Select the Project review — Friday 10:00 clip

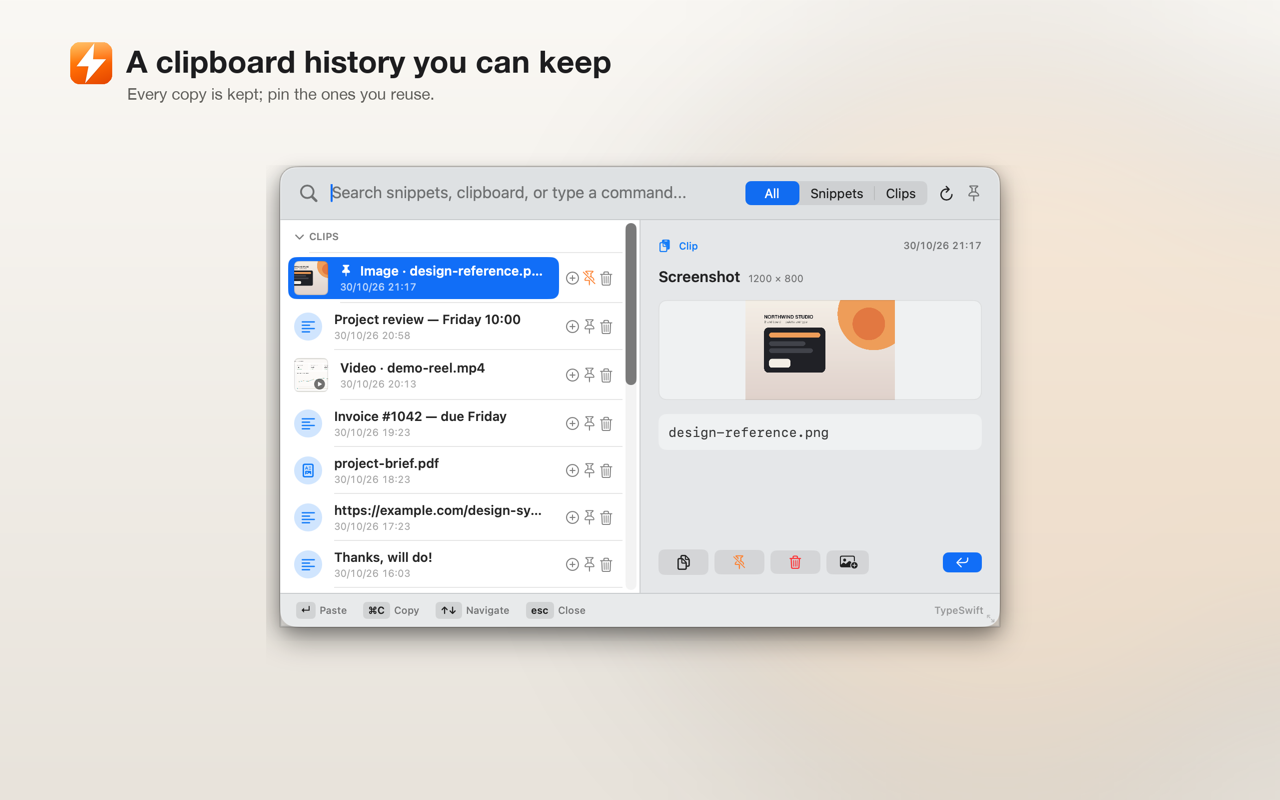423,327
